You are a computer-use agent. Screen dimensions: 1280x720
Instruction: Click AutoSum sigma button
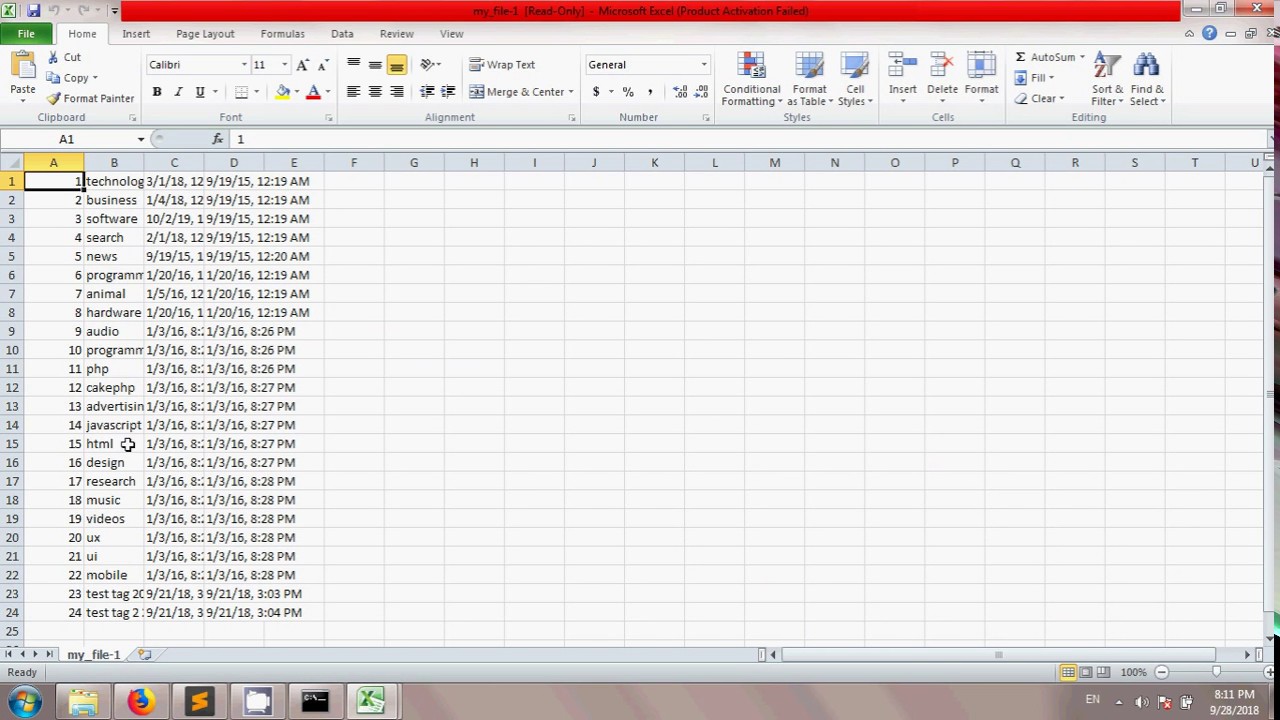(x=1044, y=58)
